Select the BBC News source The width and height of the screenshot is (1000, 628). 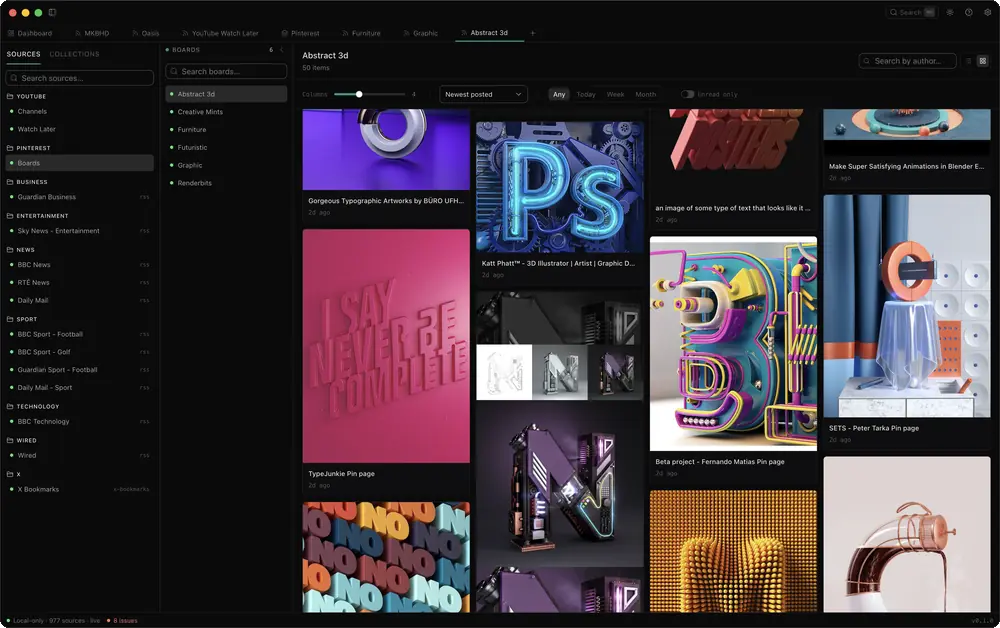[x=80, y=265]
